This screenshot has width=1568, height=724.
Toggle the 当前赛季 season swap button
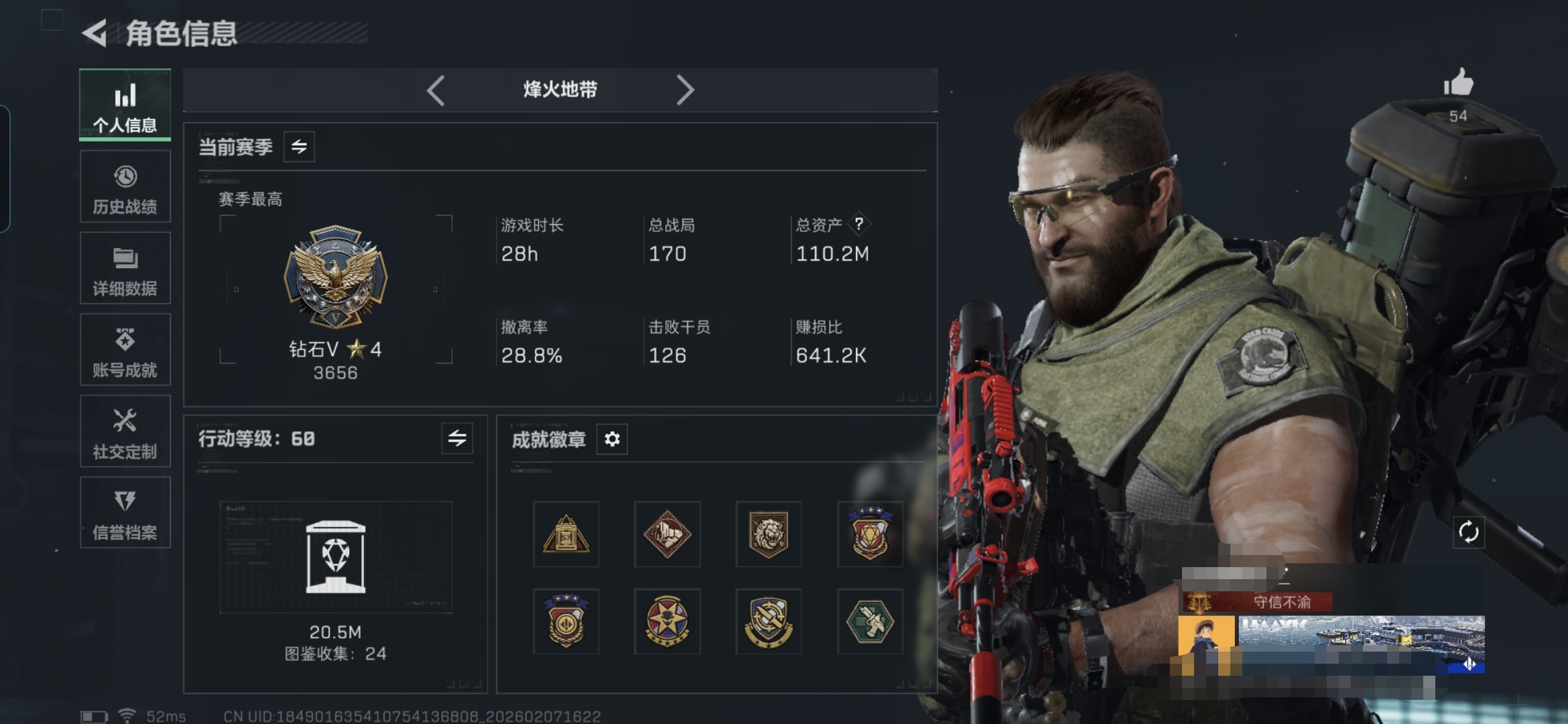coord(299,146)
